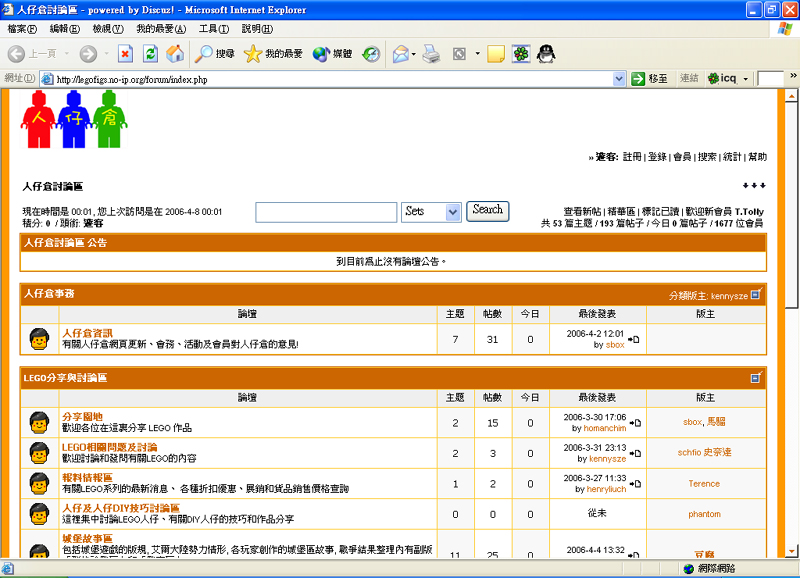
Task: Open the 我的最愛 favorites star button
Action: pyautogui.click(x=273, y=54)
